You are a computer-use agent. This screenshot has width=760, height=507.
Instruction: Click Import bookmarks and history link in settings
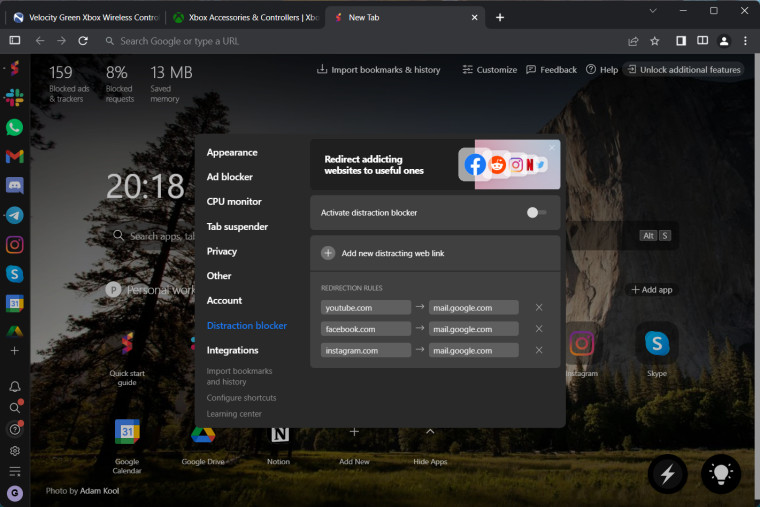pos(239,376)
